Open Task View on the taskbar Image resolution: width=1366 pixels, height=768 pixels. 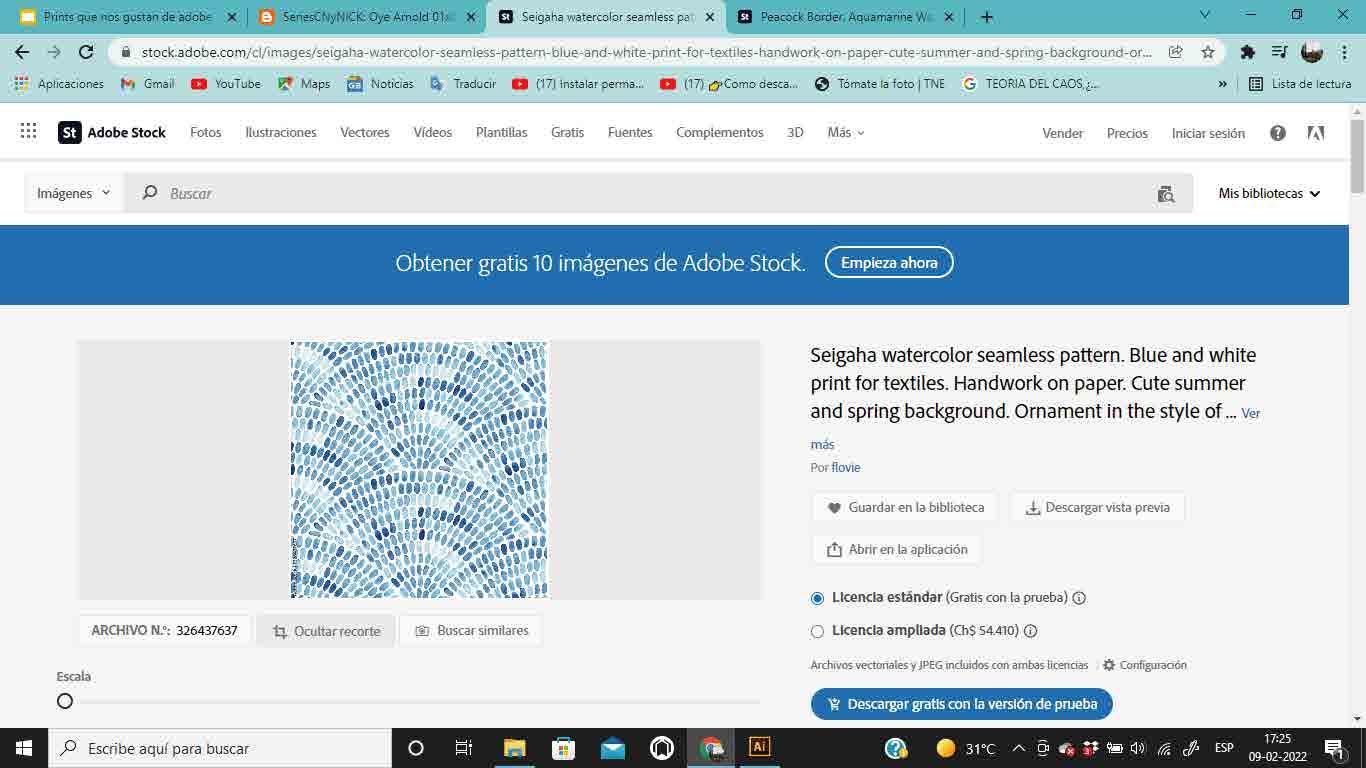tap(464, 748)
